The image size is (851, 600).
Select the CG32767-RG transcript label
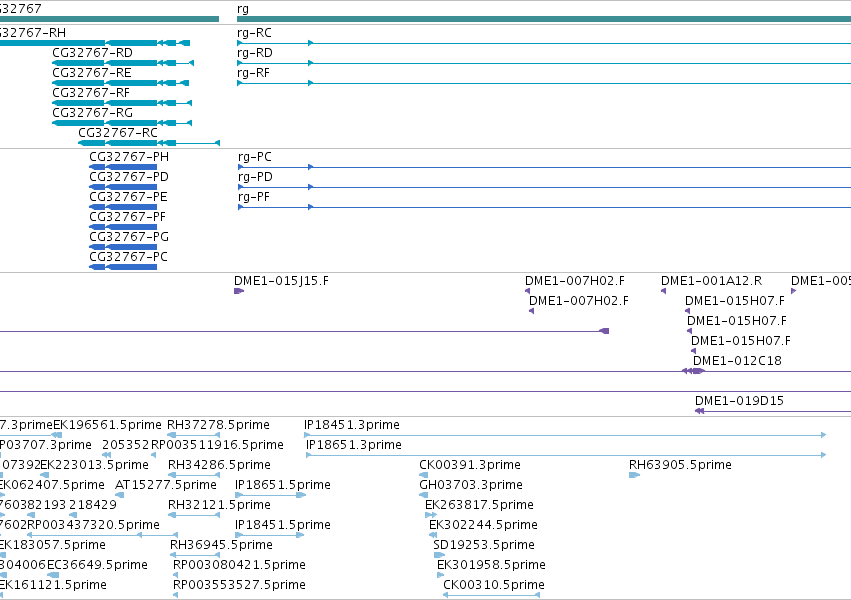(92, 113)
